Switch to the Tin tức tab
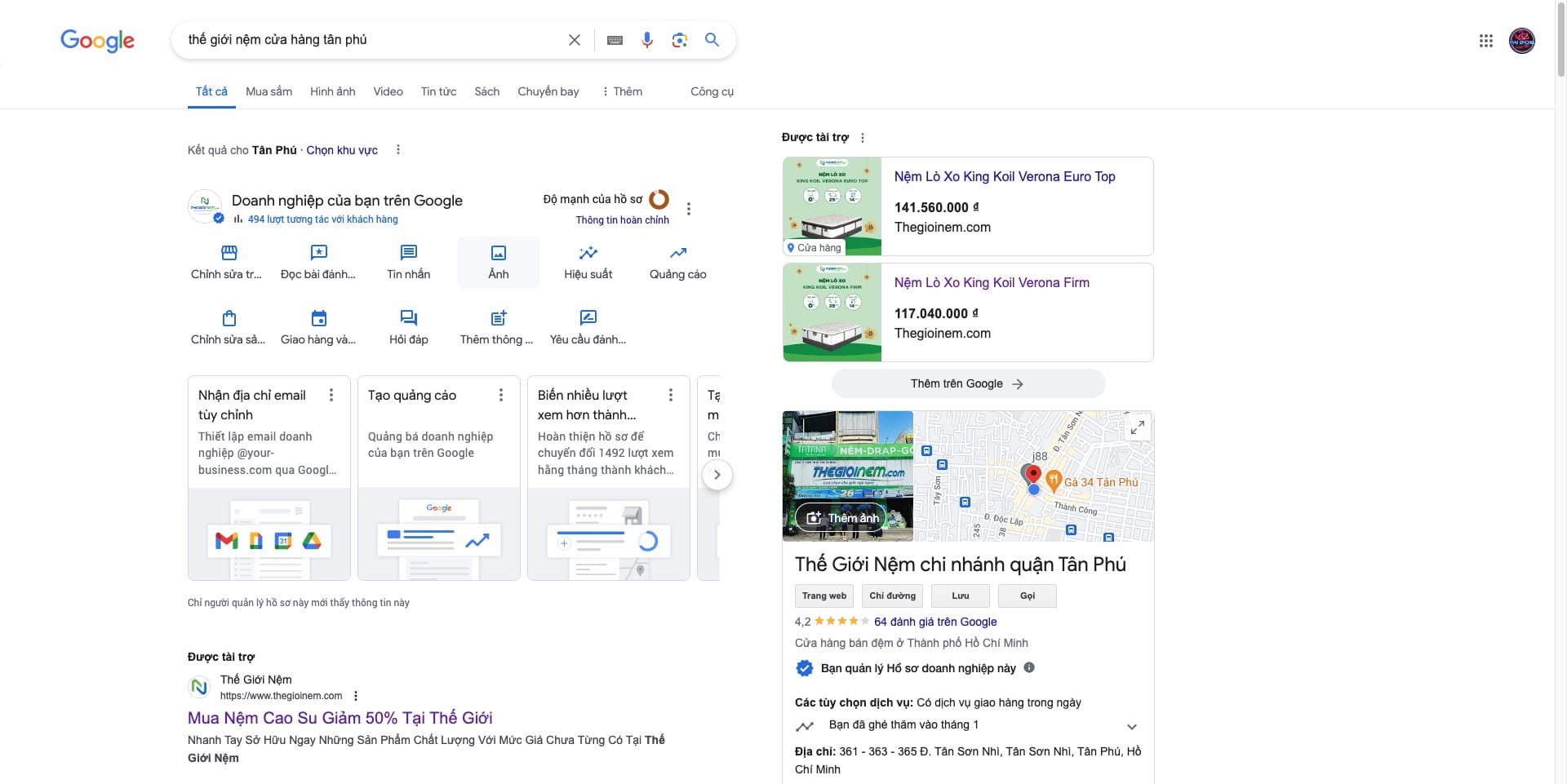This screenshot has width=1567, height=784. (x=439, y=91)
